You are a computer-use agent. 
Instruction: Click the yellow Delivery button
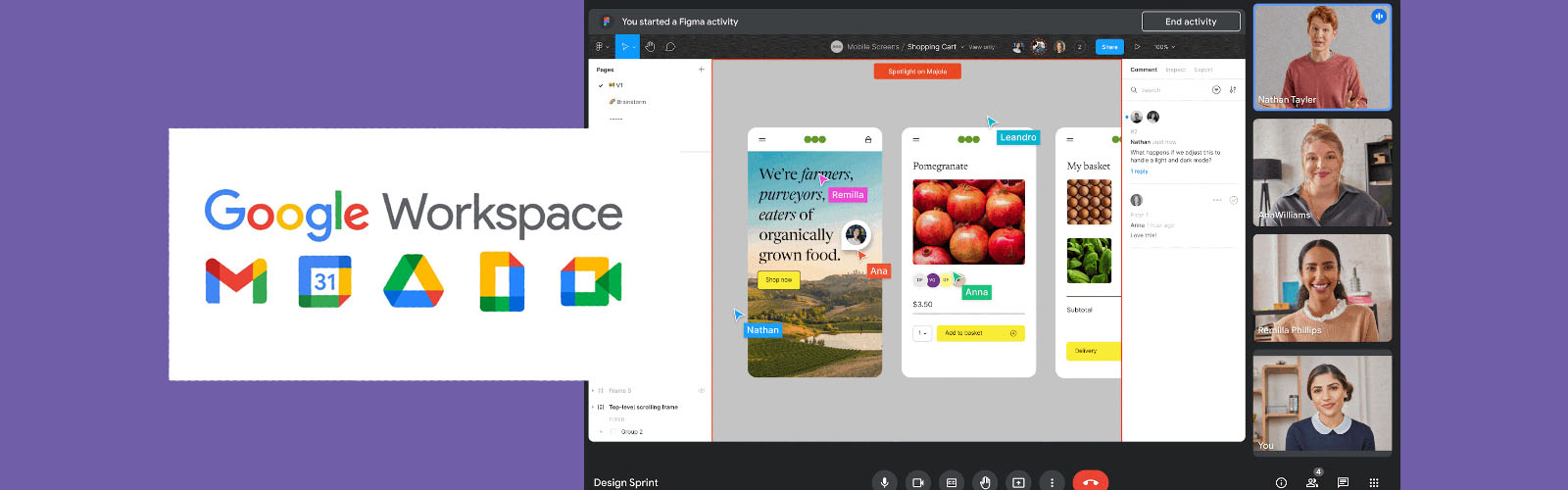pyautogui.click(x=1092, y=351)
